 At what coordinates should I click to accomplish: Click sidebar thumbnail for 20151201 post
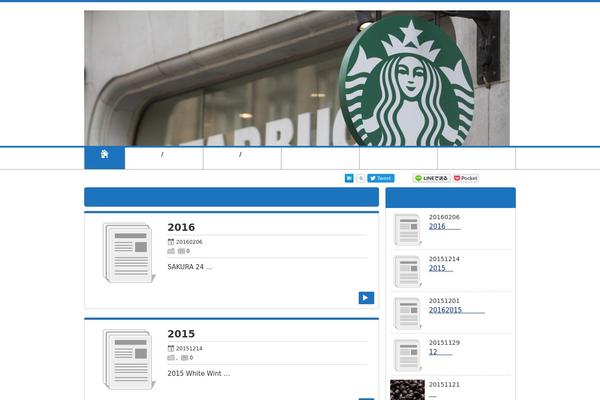tap(408, 313)
